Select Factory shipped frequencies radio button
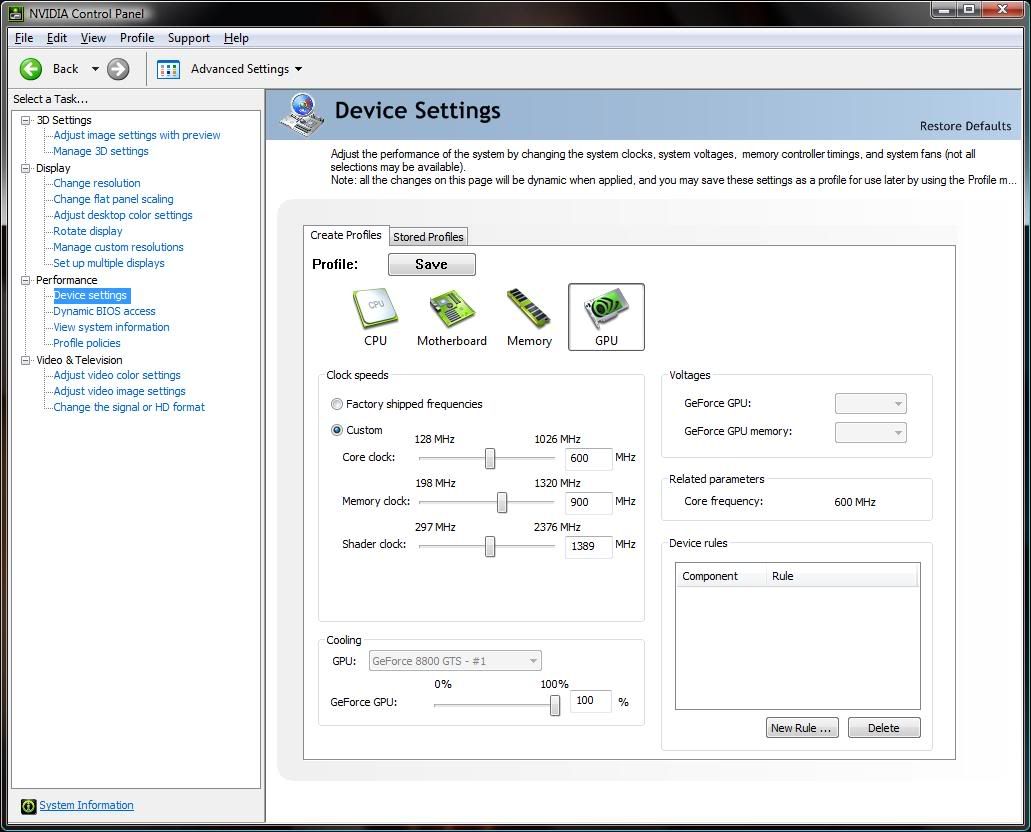This screenshot has width=1031, height=832. click(337, 404)
